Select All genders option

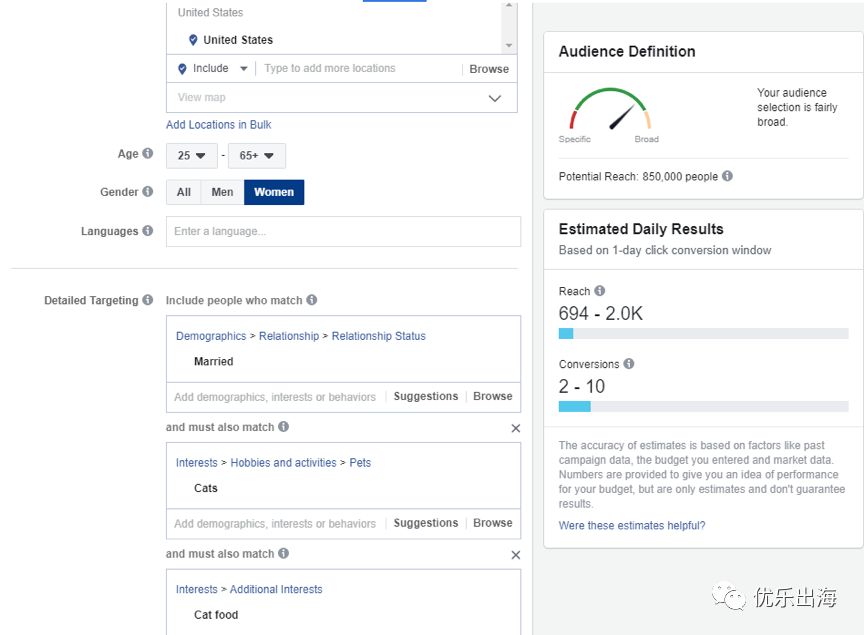(x=184, y=192)
